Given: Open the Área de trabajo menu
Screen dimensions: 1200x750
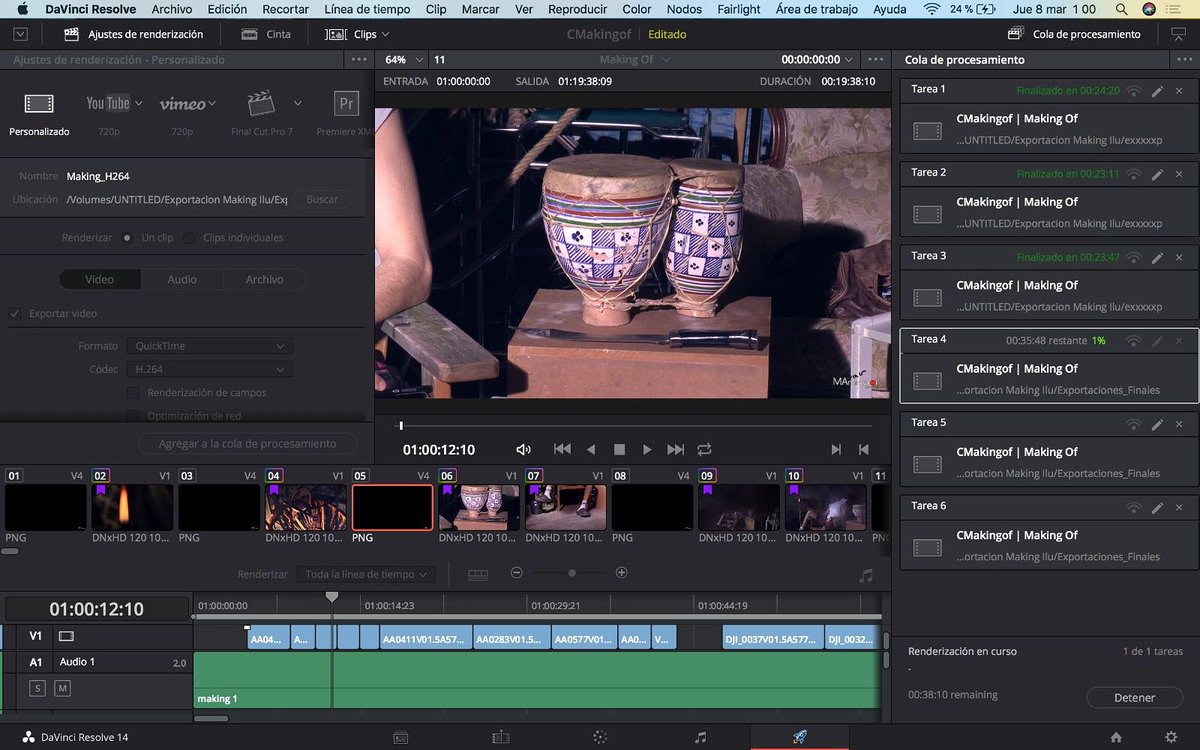Looking at the screenshot, I should (816, 9).
